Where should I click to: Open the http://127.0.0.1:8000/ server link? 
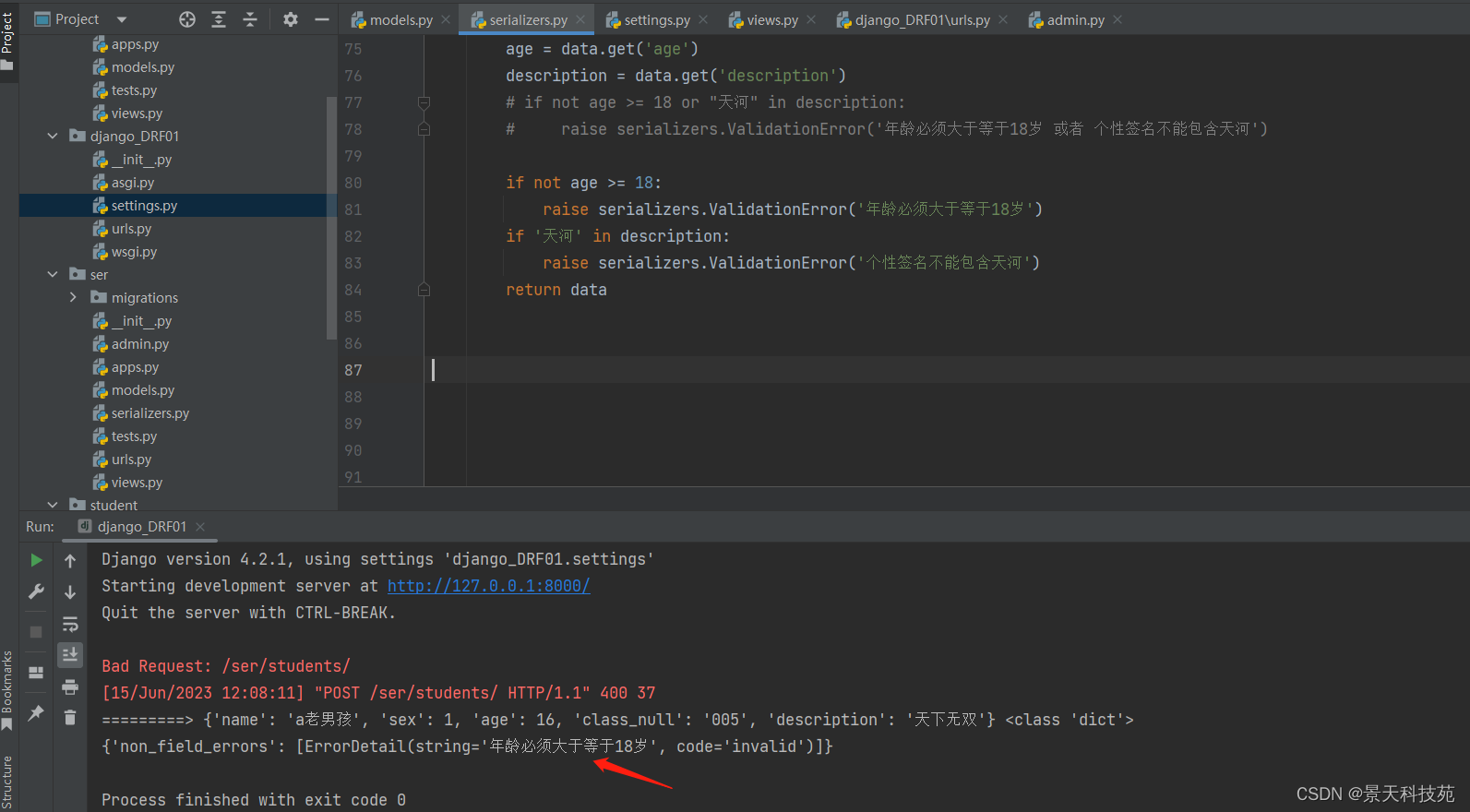pos(488,586)
